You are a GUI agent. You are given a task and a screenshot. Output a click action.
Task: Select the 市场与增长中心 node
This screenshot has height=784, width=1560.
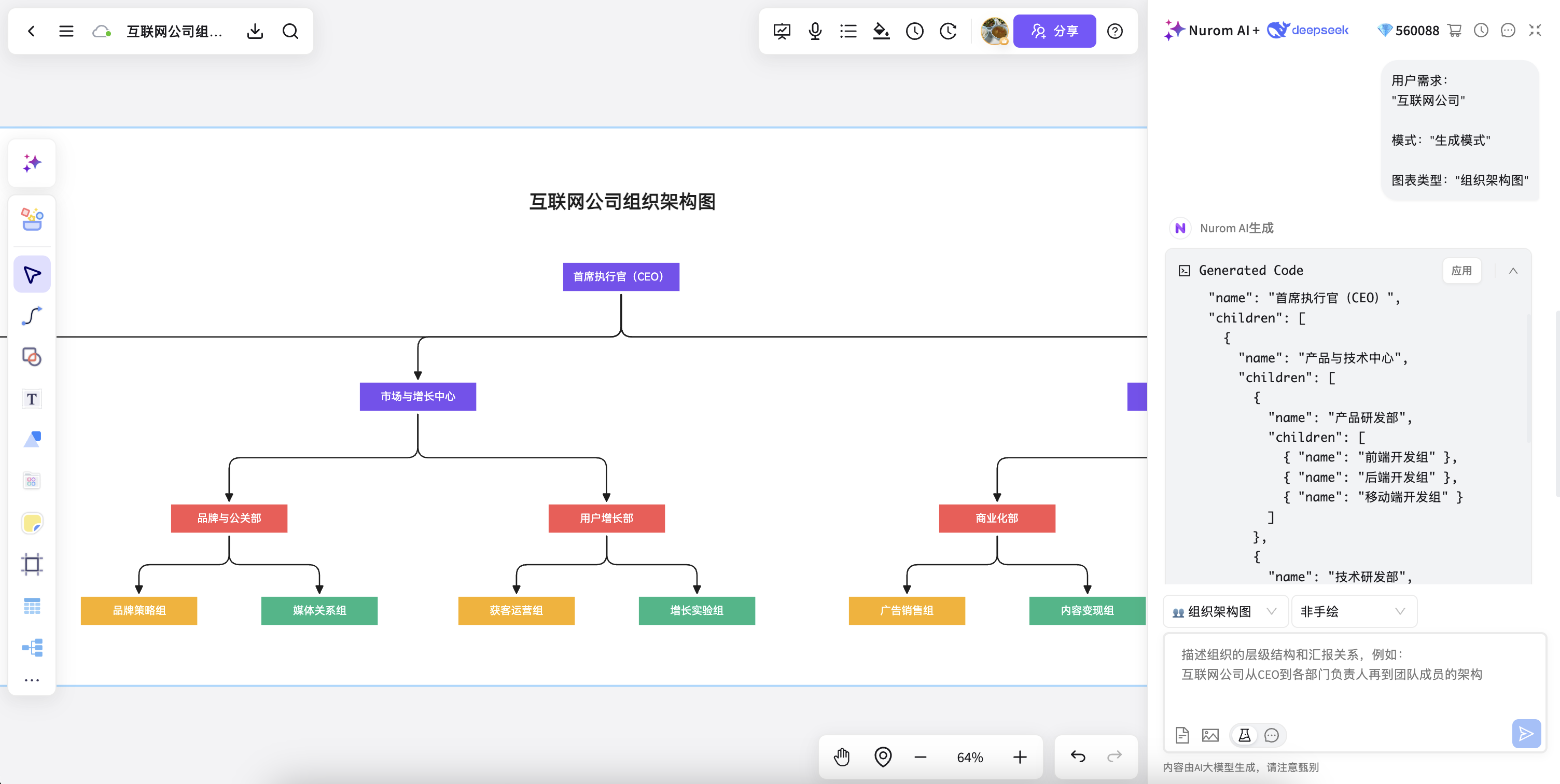[x=417, y=397]
